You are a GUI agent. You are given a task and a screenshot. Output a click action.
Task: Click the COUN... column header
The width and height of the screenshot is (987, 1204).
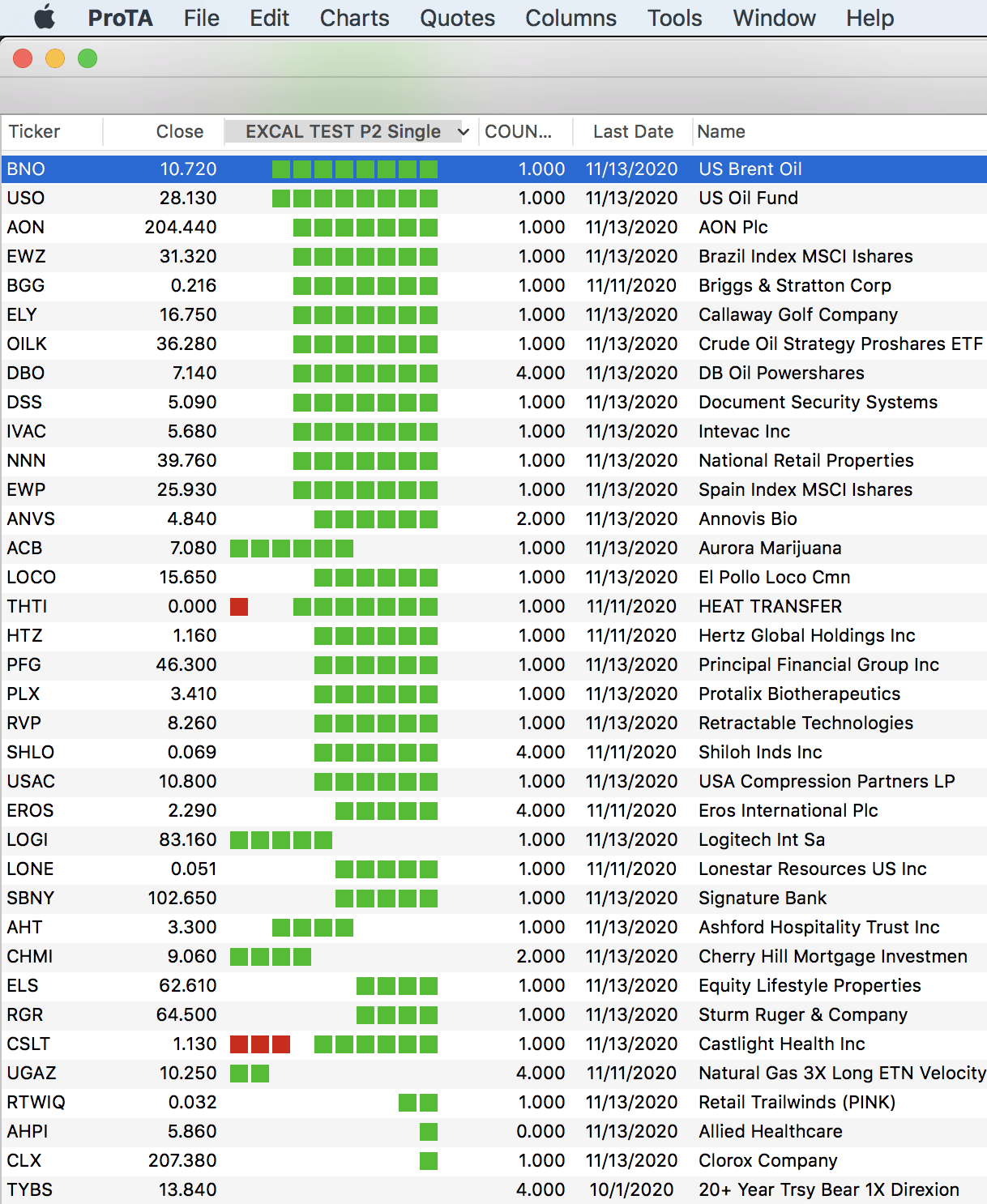[518, 132]
